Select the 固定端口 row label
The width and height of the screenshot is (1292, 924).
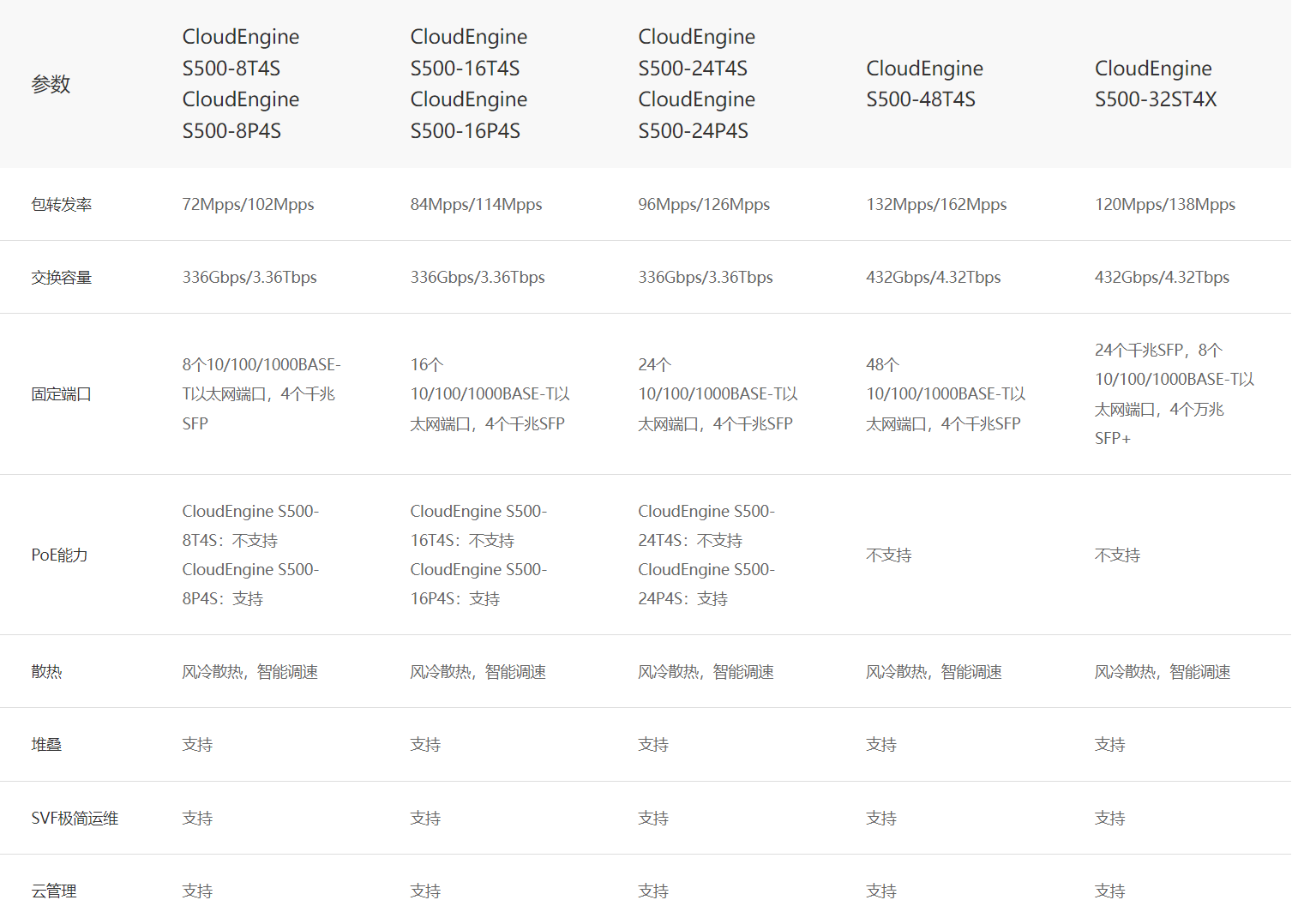[x=61, y=394]
